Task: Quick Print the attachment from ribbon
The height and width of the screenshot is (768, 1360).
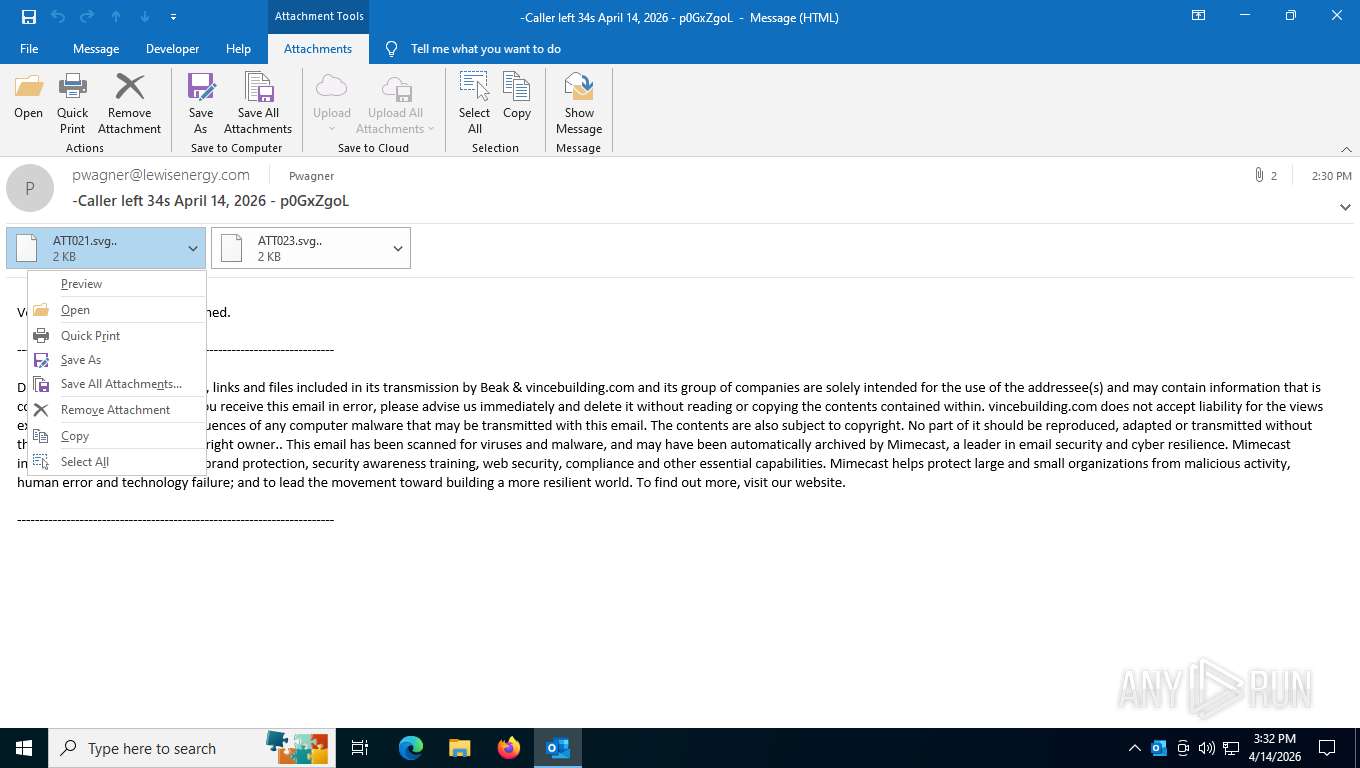Action: tap(72, 103)
